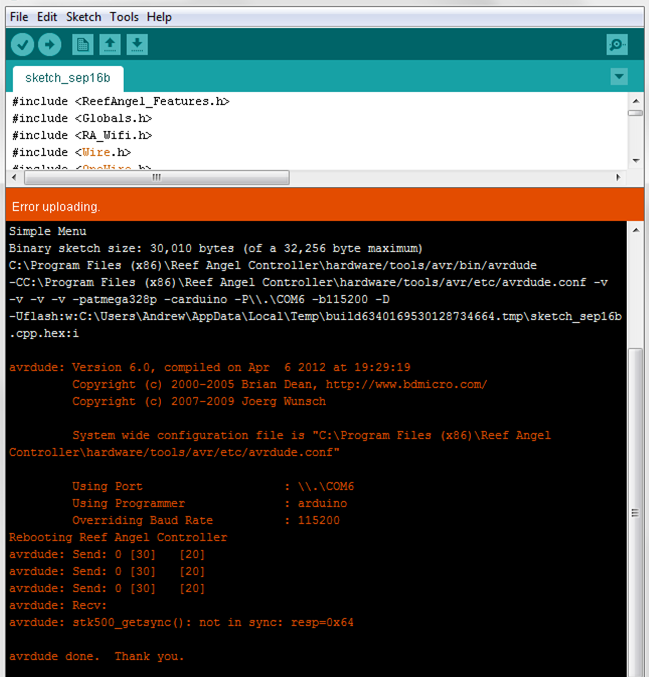Screen dimensions: 649x677
Task: Click the console vertical scrollbar thumb
Action: click(x=635, y=513)
